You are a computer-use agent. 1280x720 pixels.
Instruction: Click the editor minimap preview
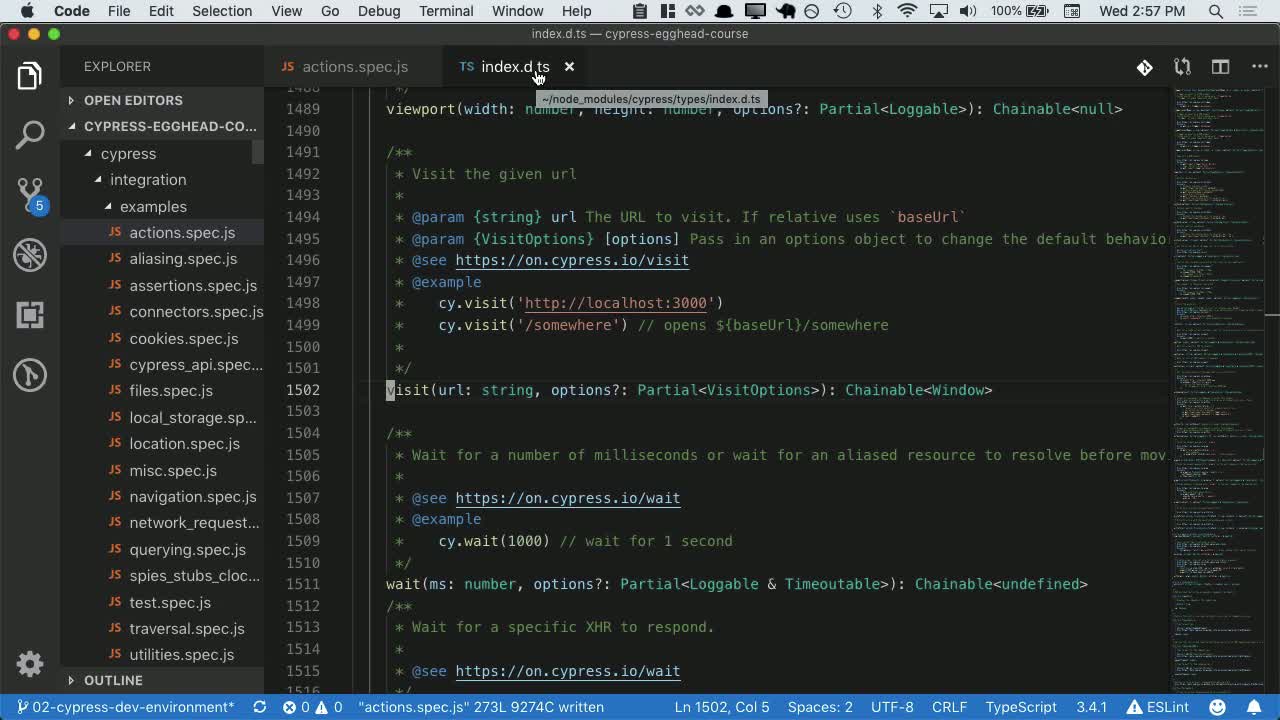pos(1215,300)
